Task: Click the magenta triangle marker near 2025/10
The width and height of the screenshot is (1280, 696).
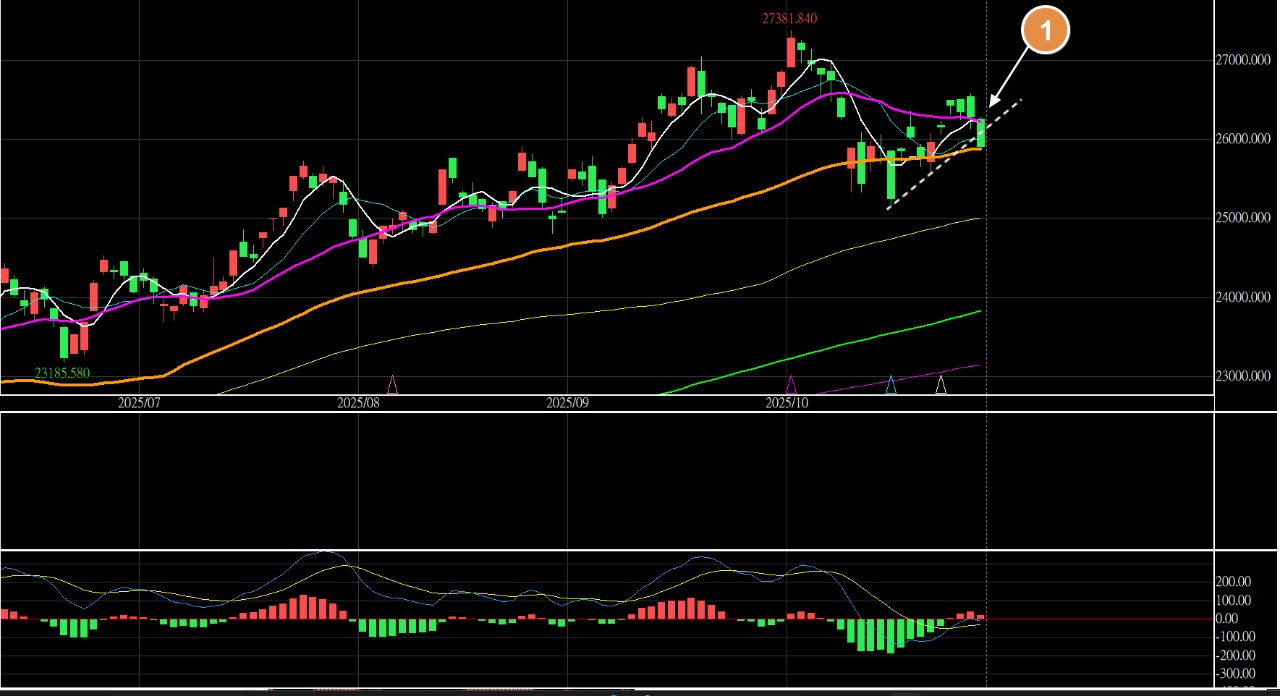Action: tap(791, 384)
